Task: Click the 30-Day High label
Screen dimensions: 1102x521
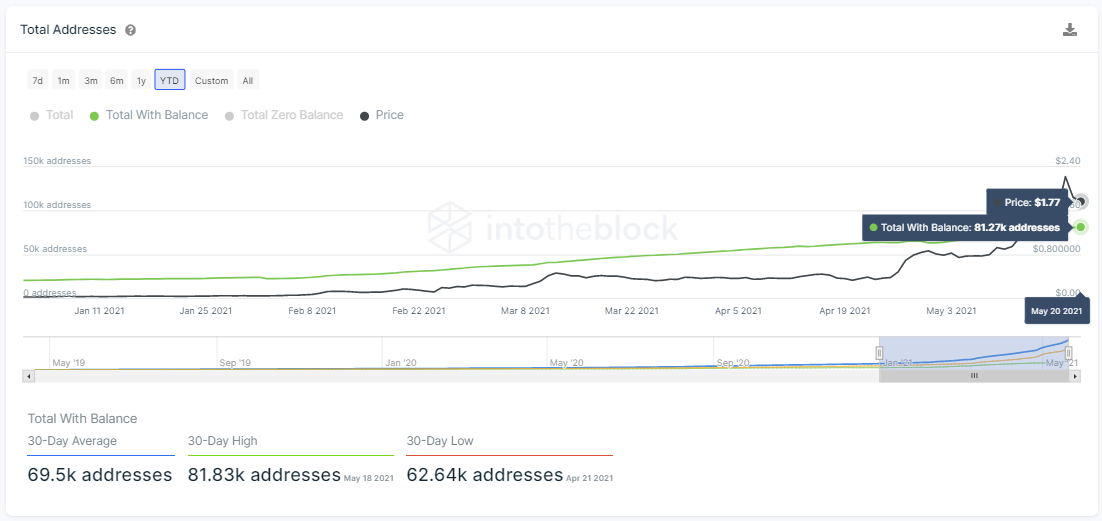Action: [x=223, y=441]
